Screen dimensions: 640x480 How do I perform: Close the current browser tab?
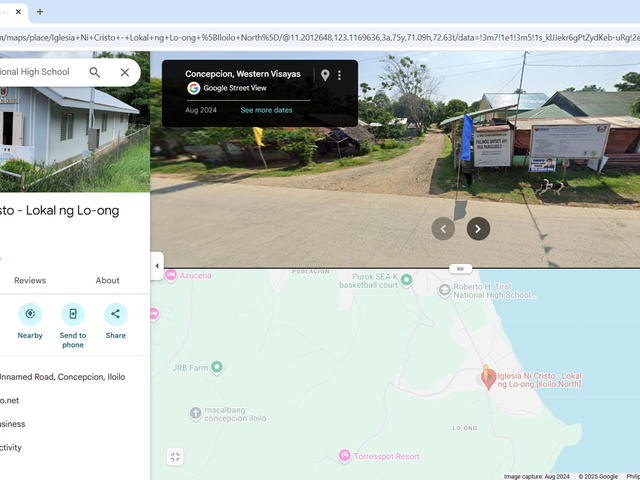18,12
